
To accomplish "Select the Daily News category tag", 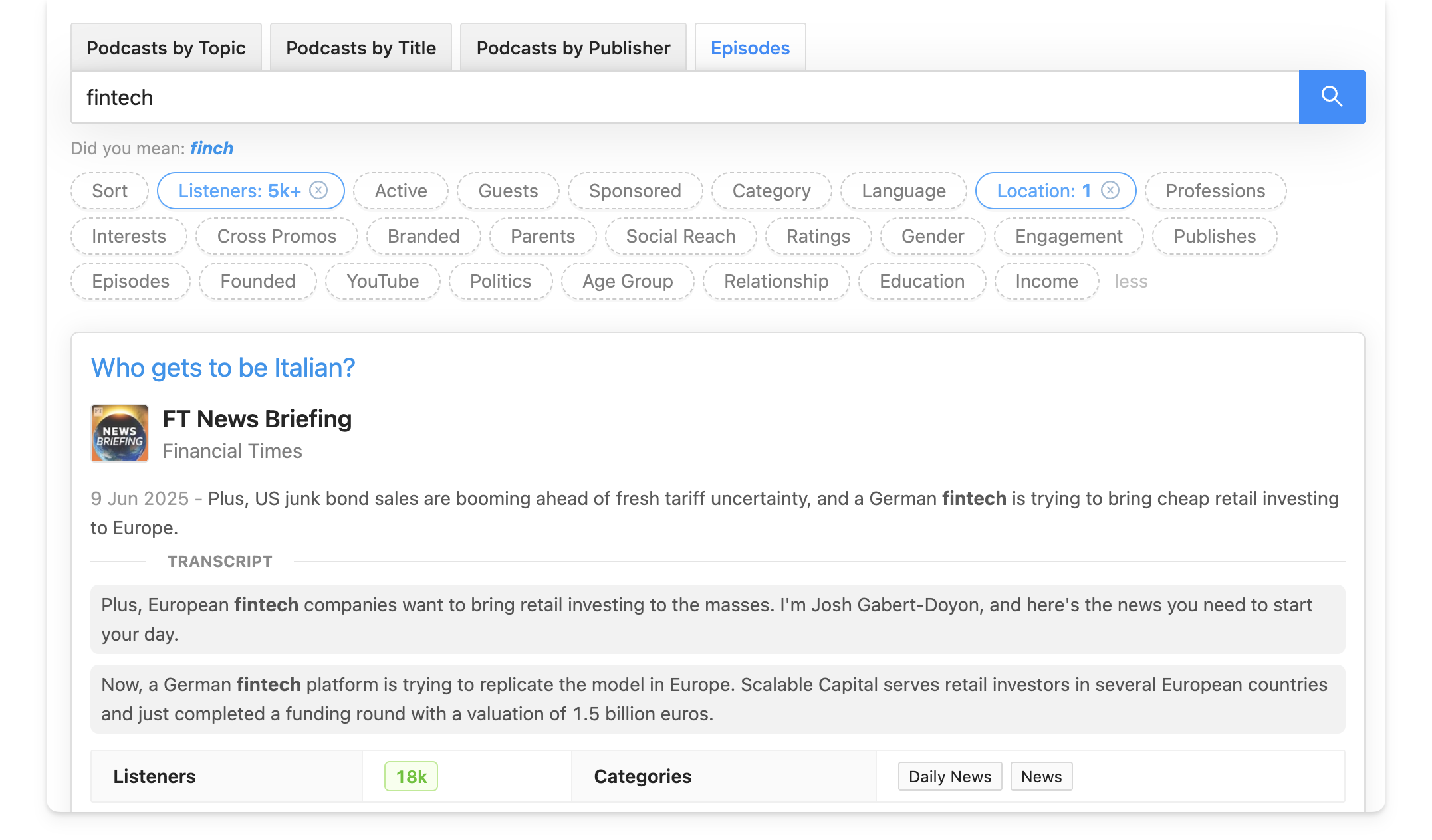I will coord(949,776).
